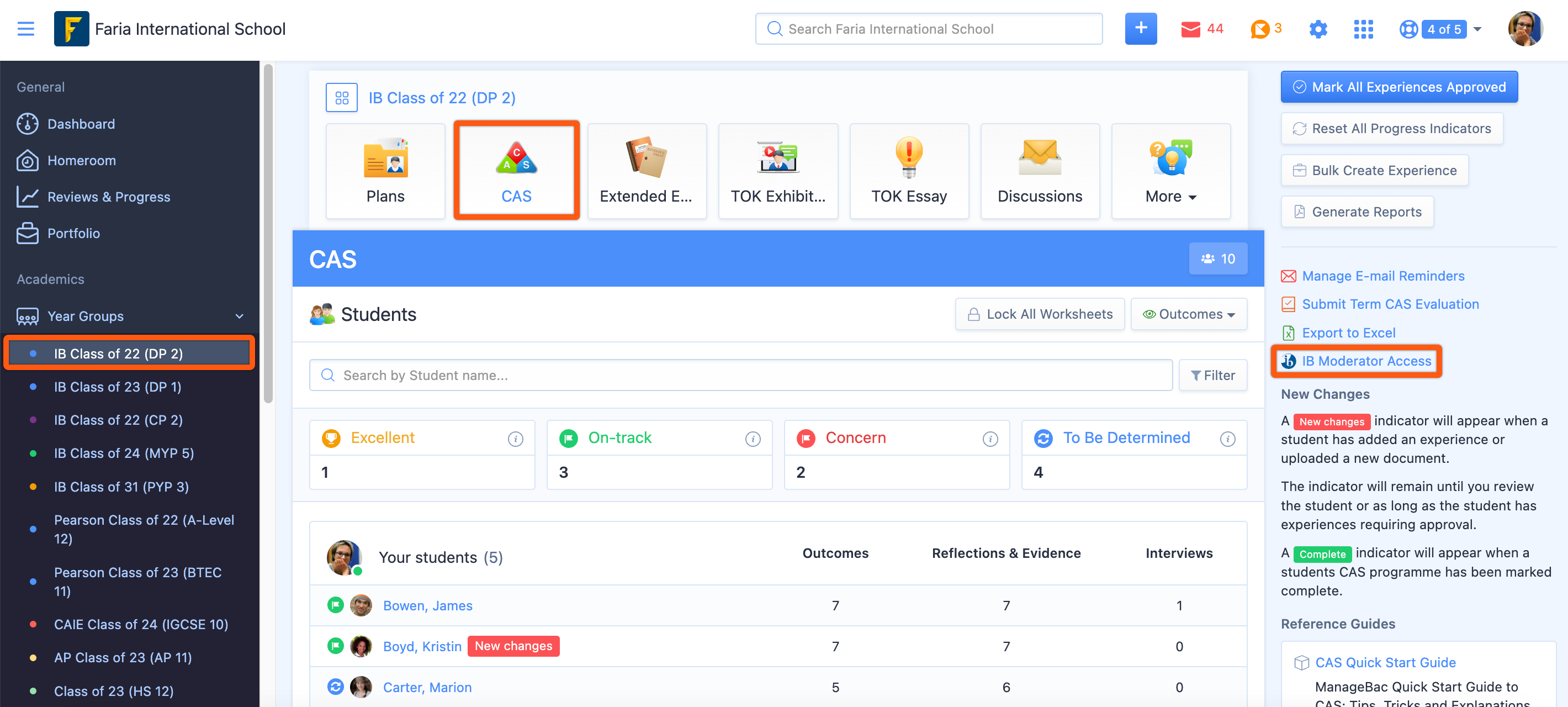The height and width of the screenshot is (707, 1568).
Task: Click Reset All Progress Indicators
Action: [1391, 129]
